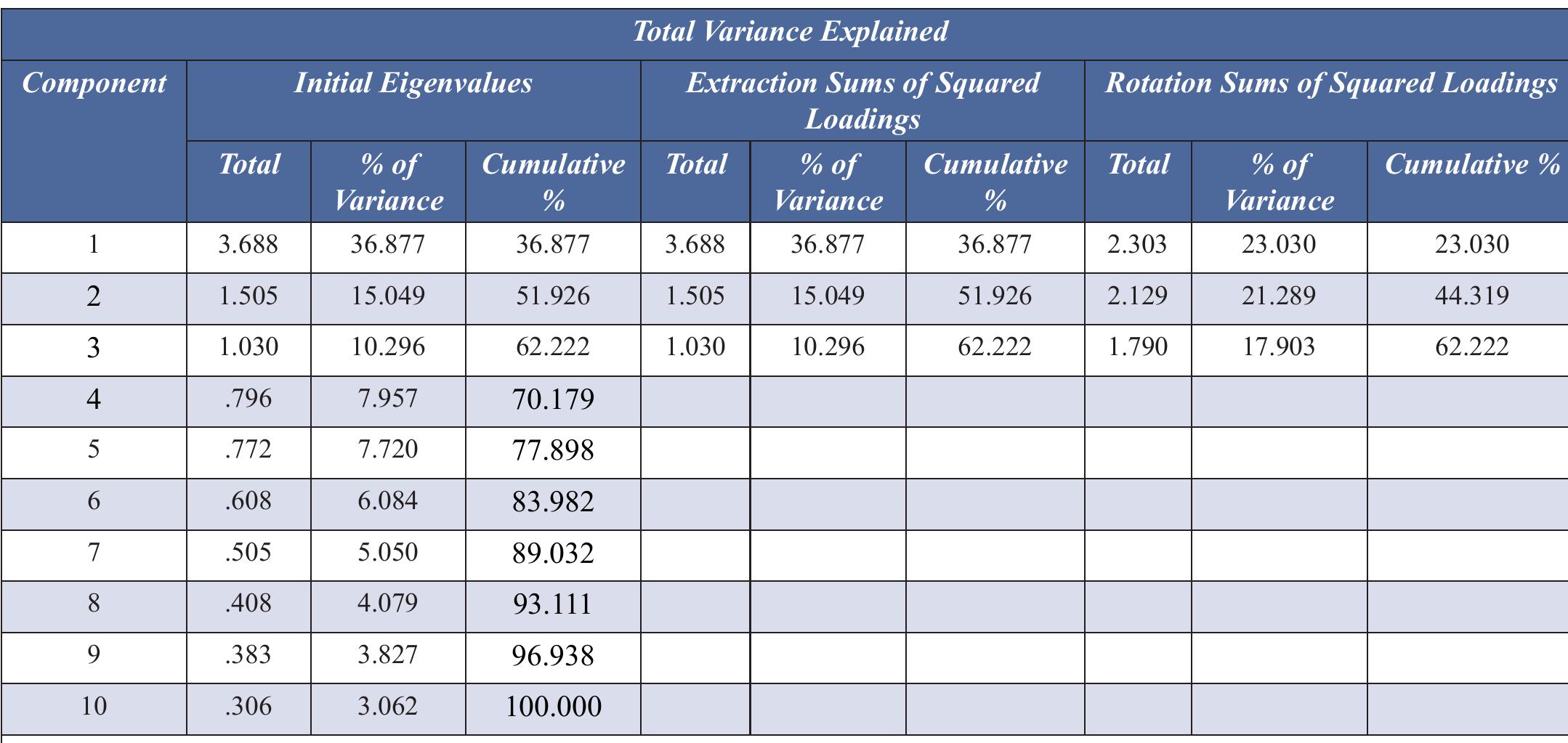This screenshot has height=743, width=1568.
Task: Select the variance cell 7.720
Action: pos(388,450)
